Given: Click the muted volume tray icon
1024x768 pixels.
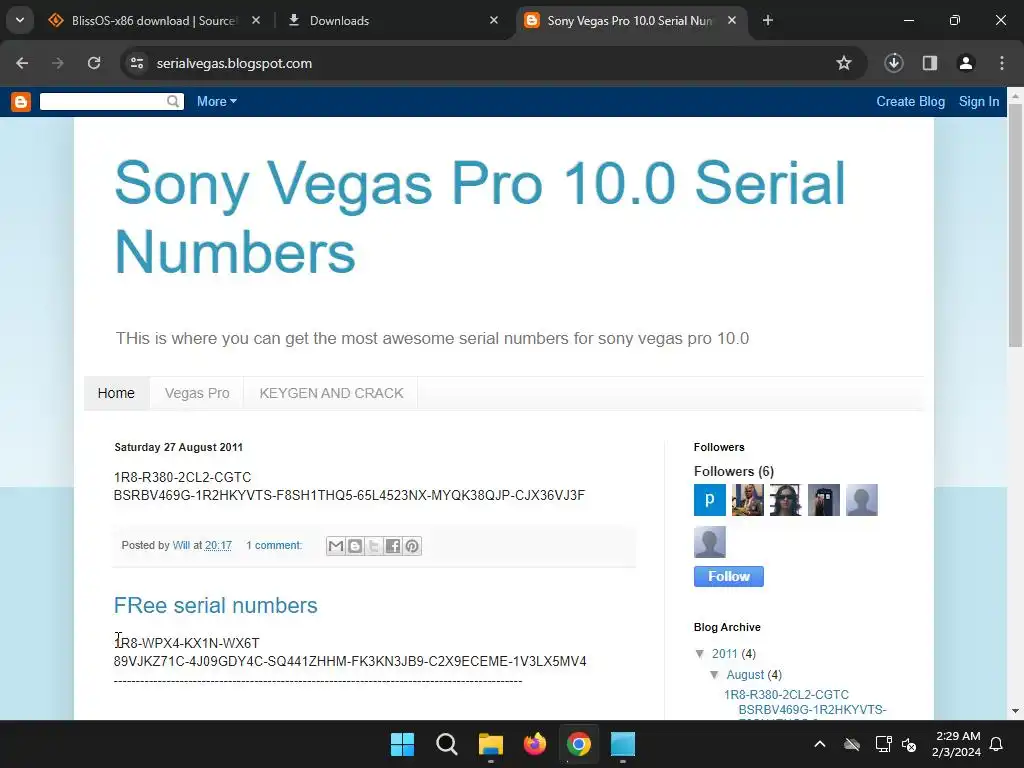Looking at the screenshot, I should pos(908,744).
